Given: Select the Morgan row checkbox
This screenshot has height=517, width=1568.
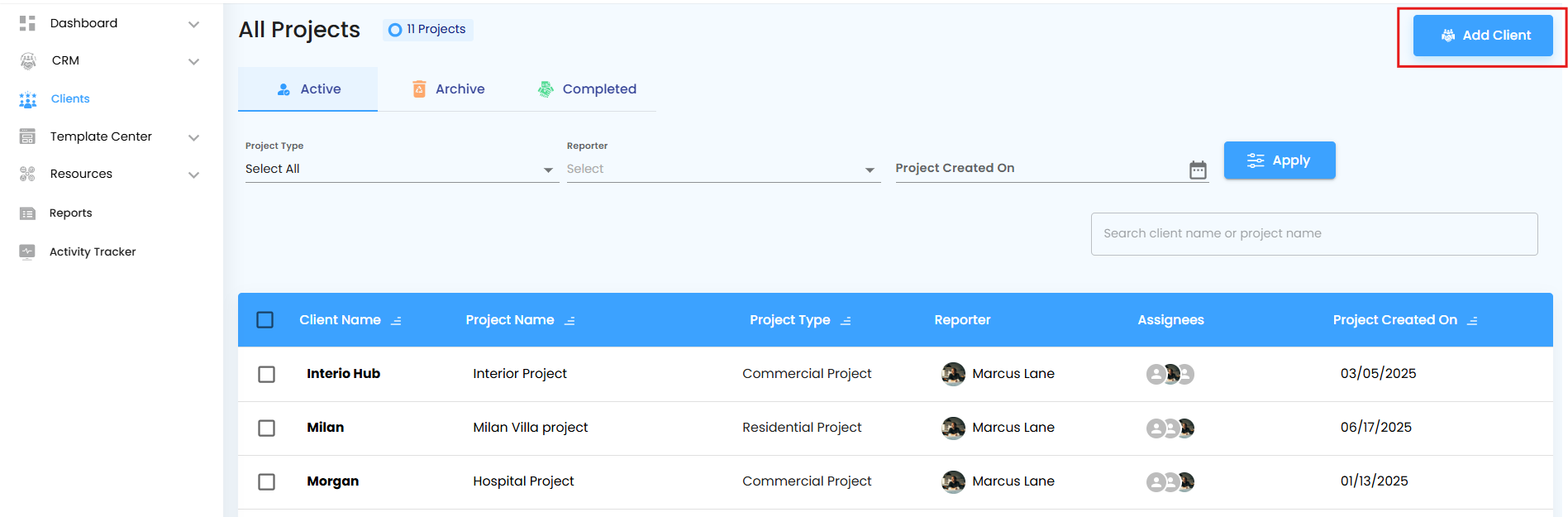Looking at the screenshot, I should (266, 482).
